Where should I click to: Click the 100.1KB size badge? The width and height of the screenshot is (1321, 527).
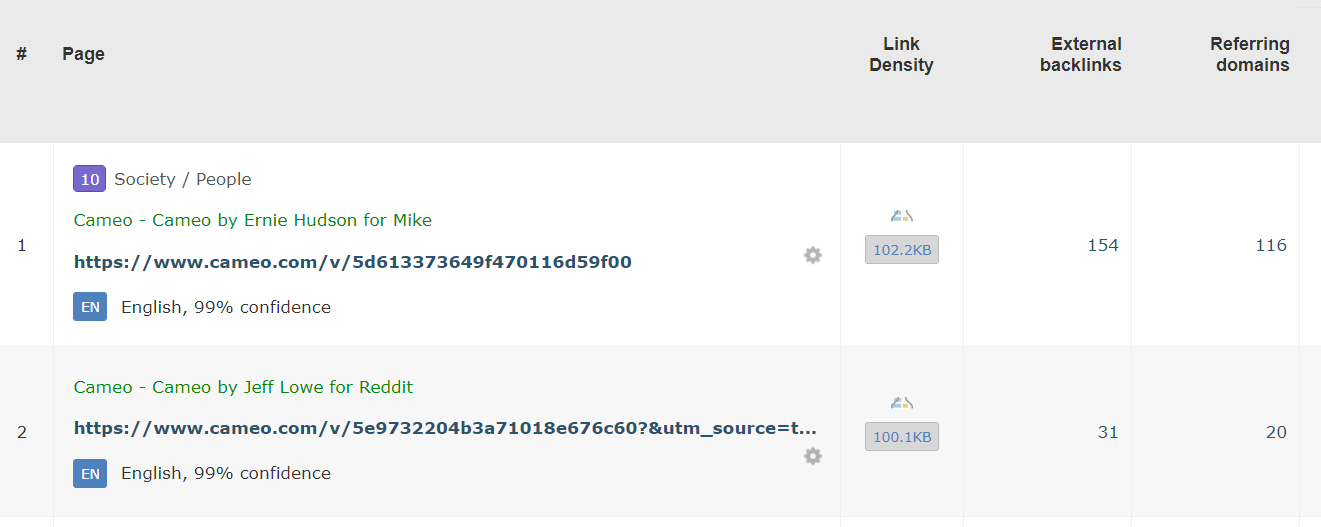[902, 437]
